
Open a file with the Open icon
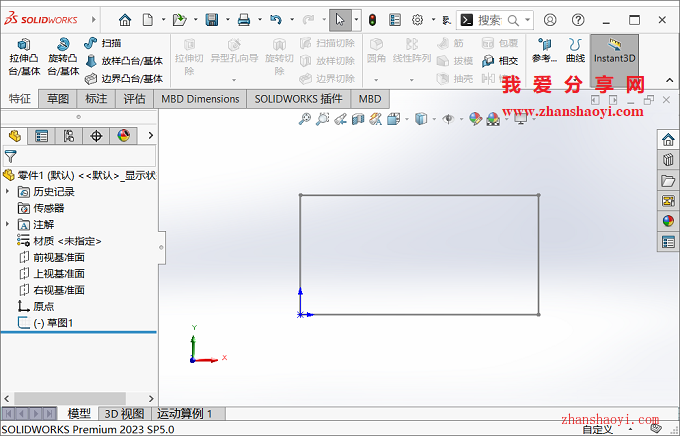pyautogui.click(x=179, y=20)
